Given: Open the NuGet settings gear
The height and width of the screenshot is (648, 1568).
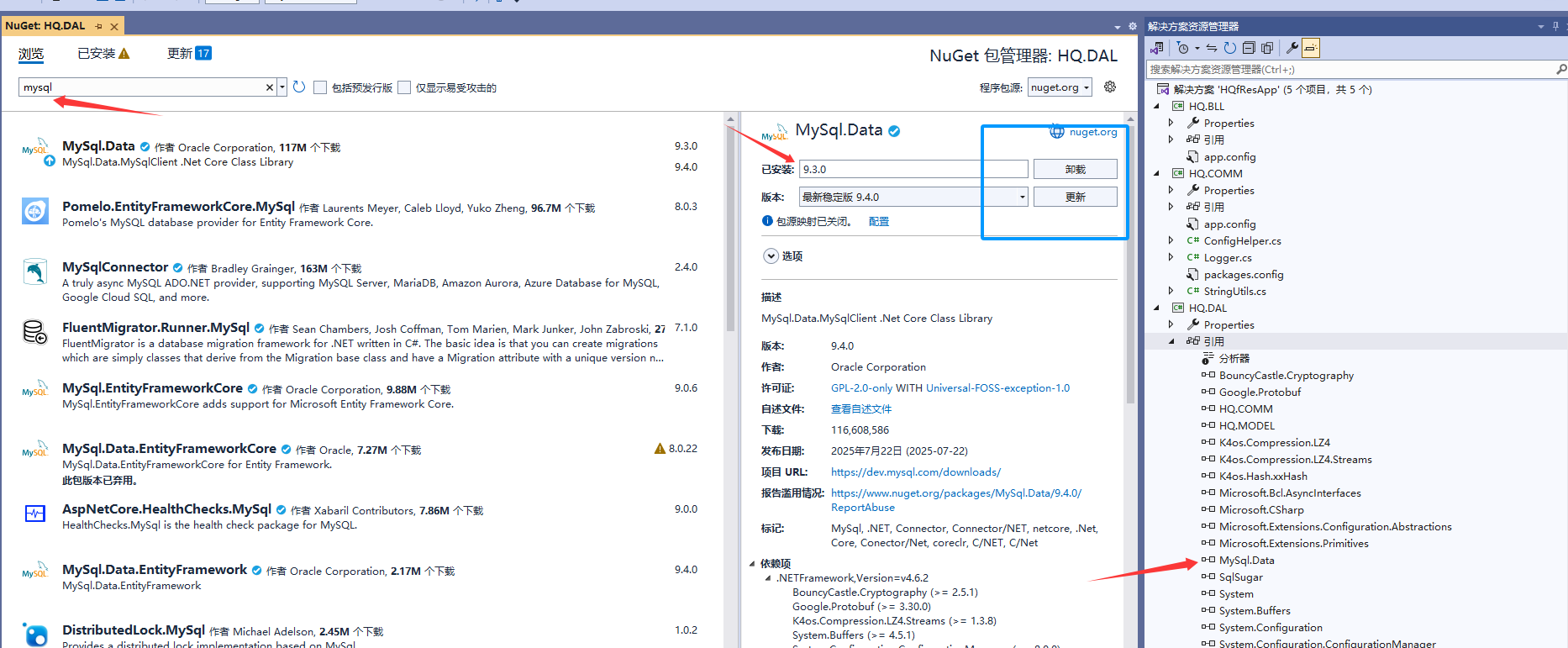Looking at the screenshot, I should tap(1110, 87).
